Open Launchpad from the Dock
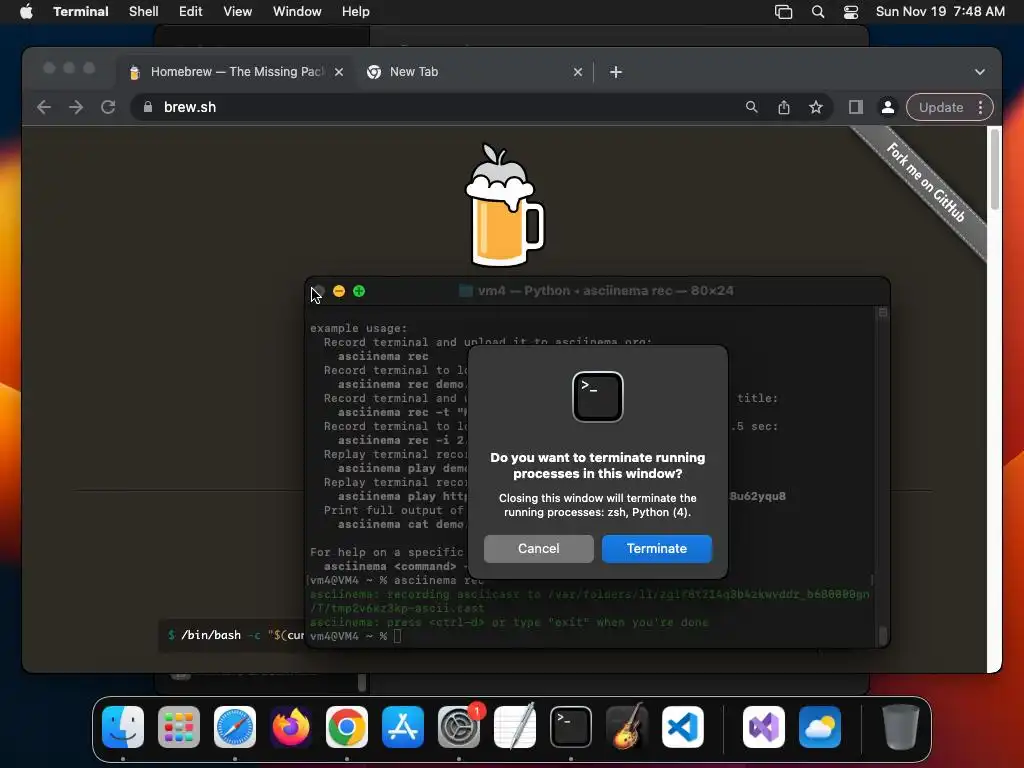 point(179,727)
